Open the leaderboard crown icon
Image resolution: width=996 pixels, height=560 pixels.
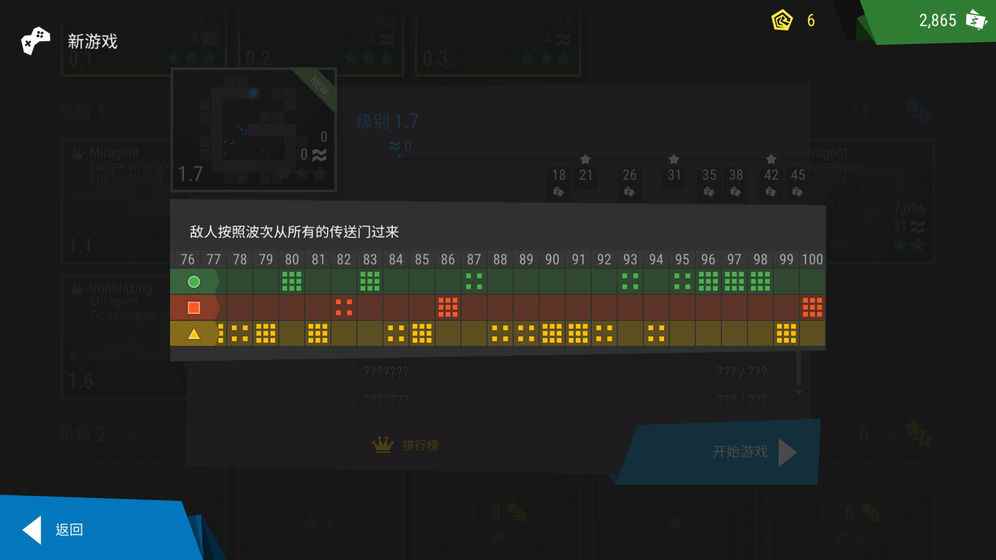pyautogui.click(x=382, y=445)
